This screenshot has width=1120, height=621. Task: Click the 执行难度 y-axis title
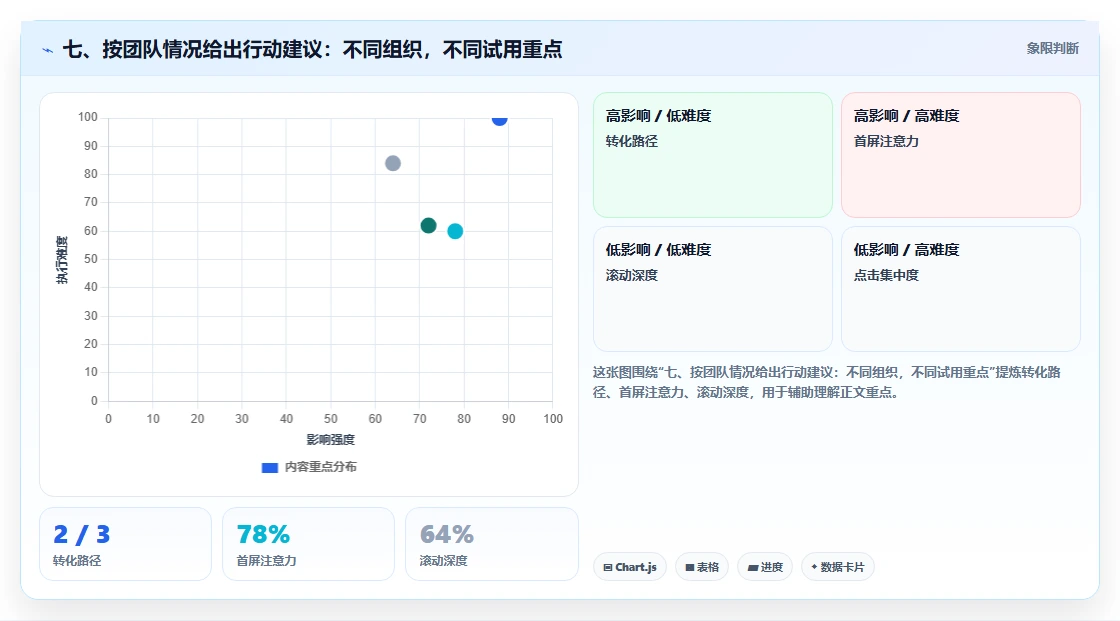tap(62, 259)
